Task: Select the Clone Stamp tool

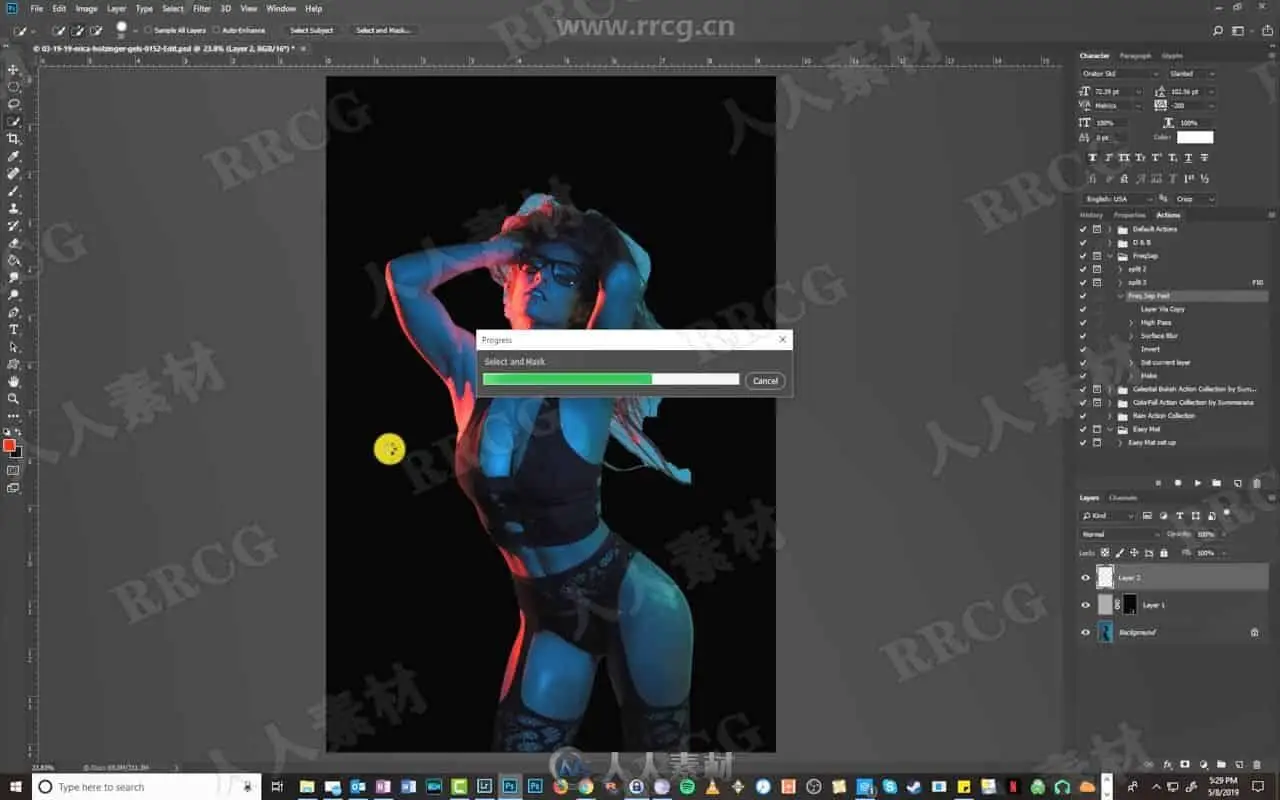Action: 14,208
